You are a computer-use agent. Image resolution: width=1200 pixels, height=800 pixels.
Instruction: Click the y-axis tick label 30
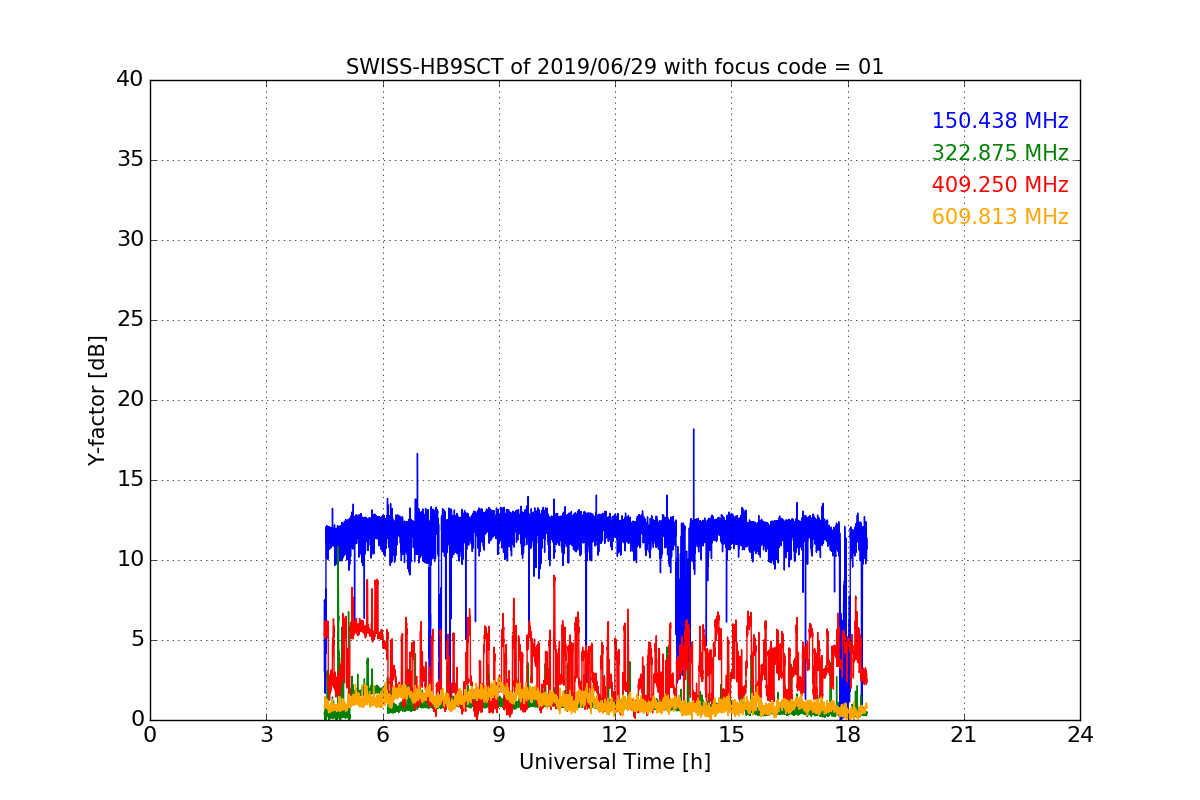click(130, 240)
